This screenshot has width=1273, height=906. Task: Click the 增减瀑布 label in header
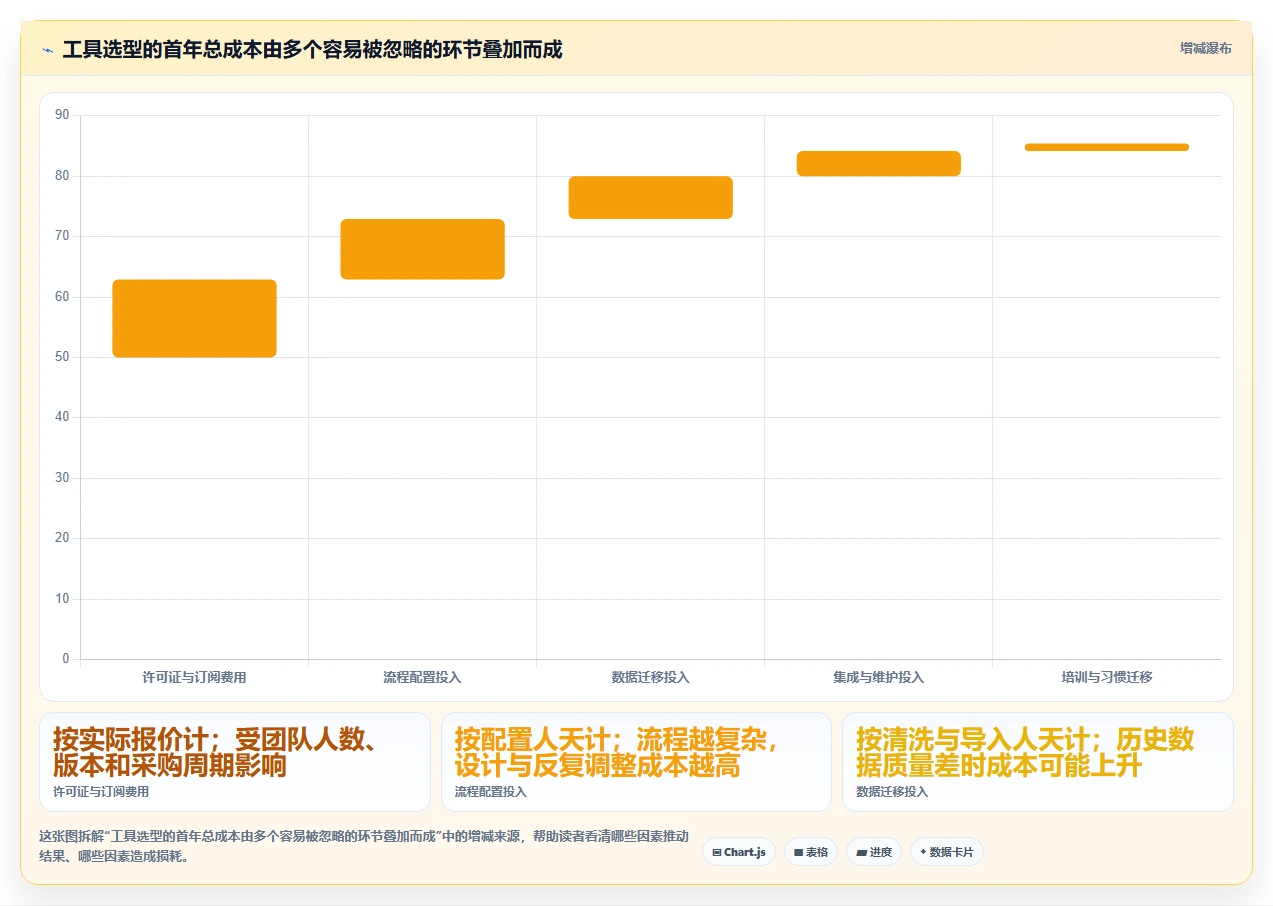pyautogui.click(x=1205, y=48)
